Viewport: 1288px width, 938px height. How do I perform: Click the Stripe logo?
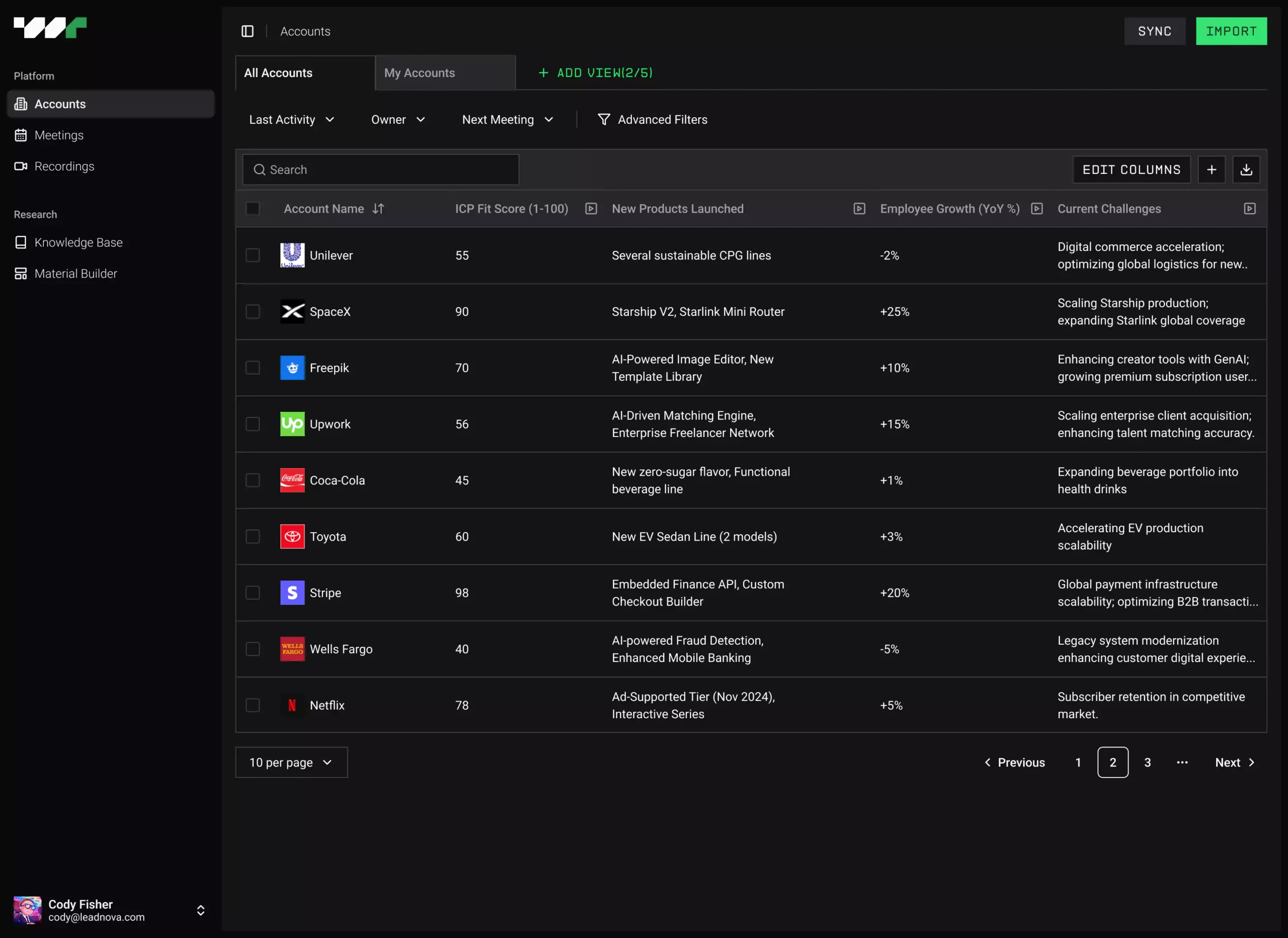pyautogui.click(x=292, y=593)
